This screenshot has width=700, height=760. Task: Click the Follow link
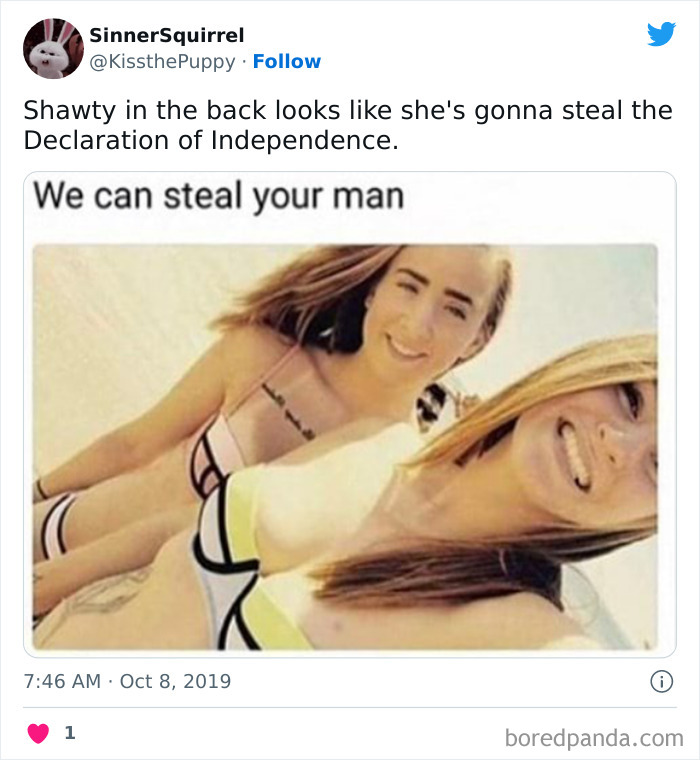coord(287,62)
